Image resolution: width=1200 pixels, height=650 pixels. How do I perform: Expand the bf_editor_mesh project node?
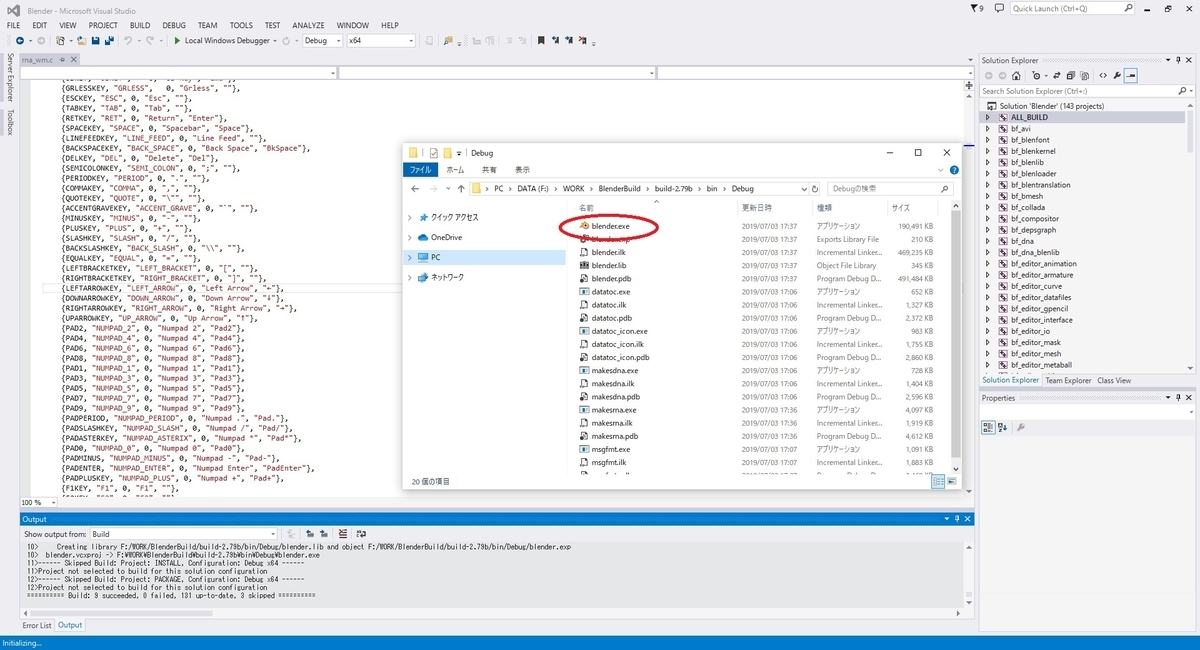(x=988, y=353)
